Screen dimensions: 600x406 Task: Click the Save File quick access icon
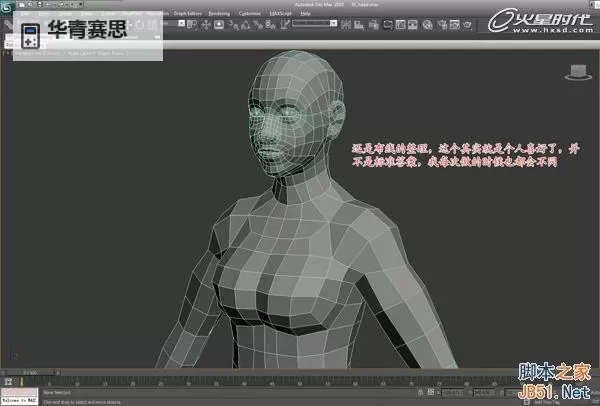click(39, 5)
